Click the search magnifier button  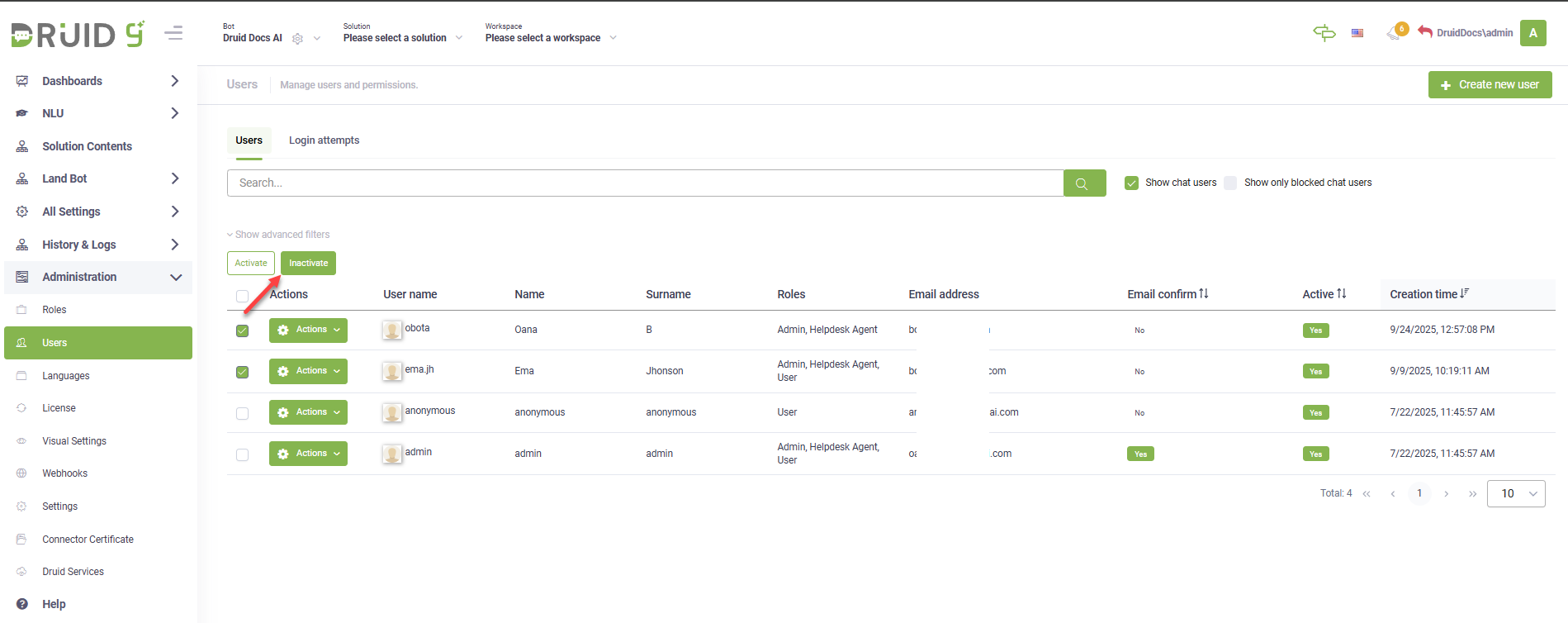(x=1084, y=183)
